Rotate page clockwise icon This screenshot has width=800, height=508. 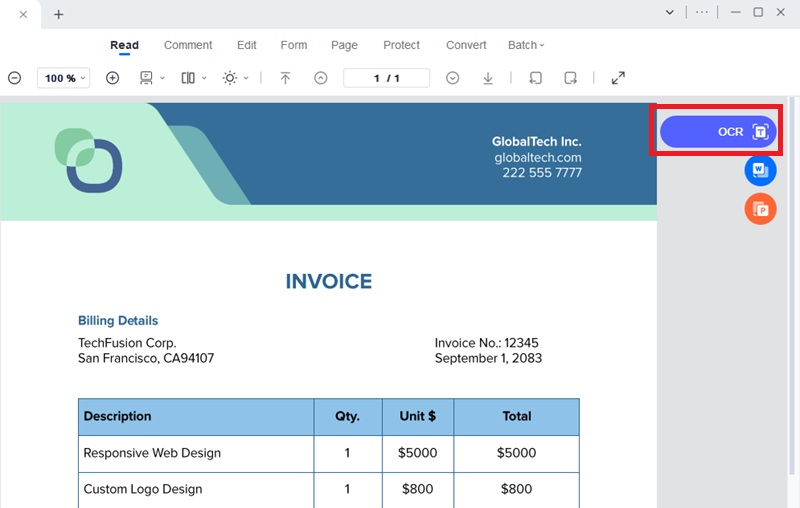pyautogui.click(x=570, y=78)
